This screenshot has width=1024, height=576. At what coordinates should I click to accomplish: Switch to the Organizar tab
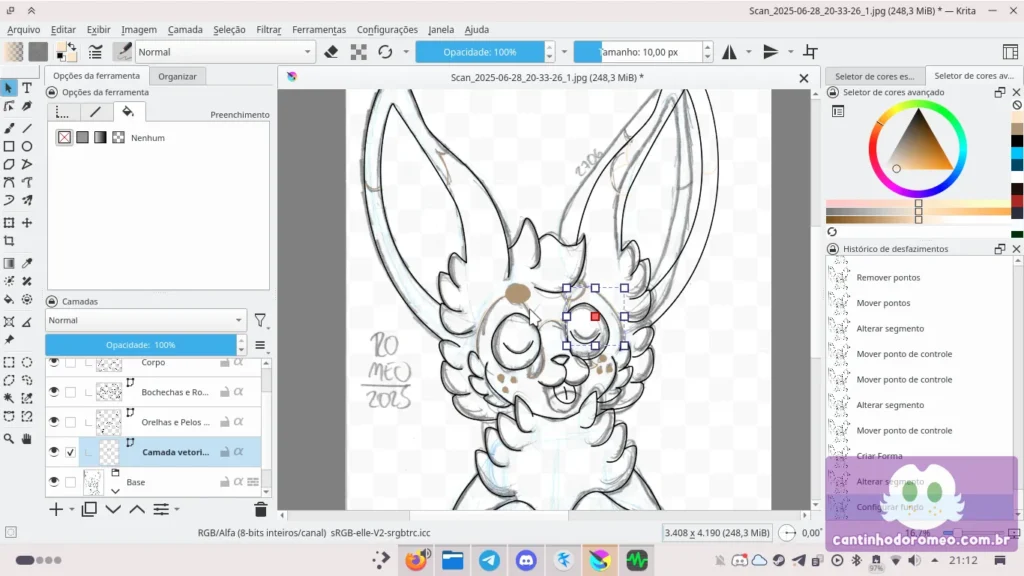click(177, 76)
